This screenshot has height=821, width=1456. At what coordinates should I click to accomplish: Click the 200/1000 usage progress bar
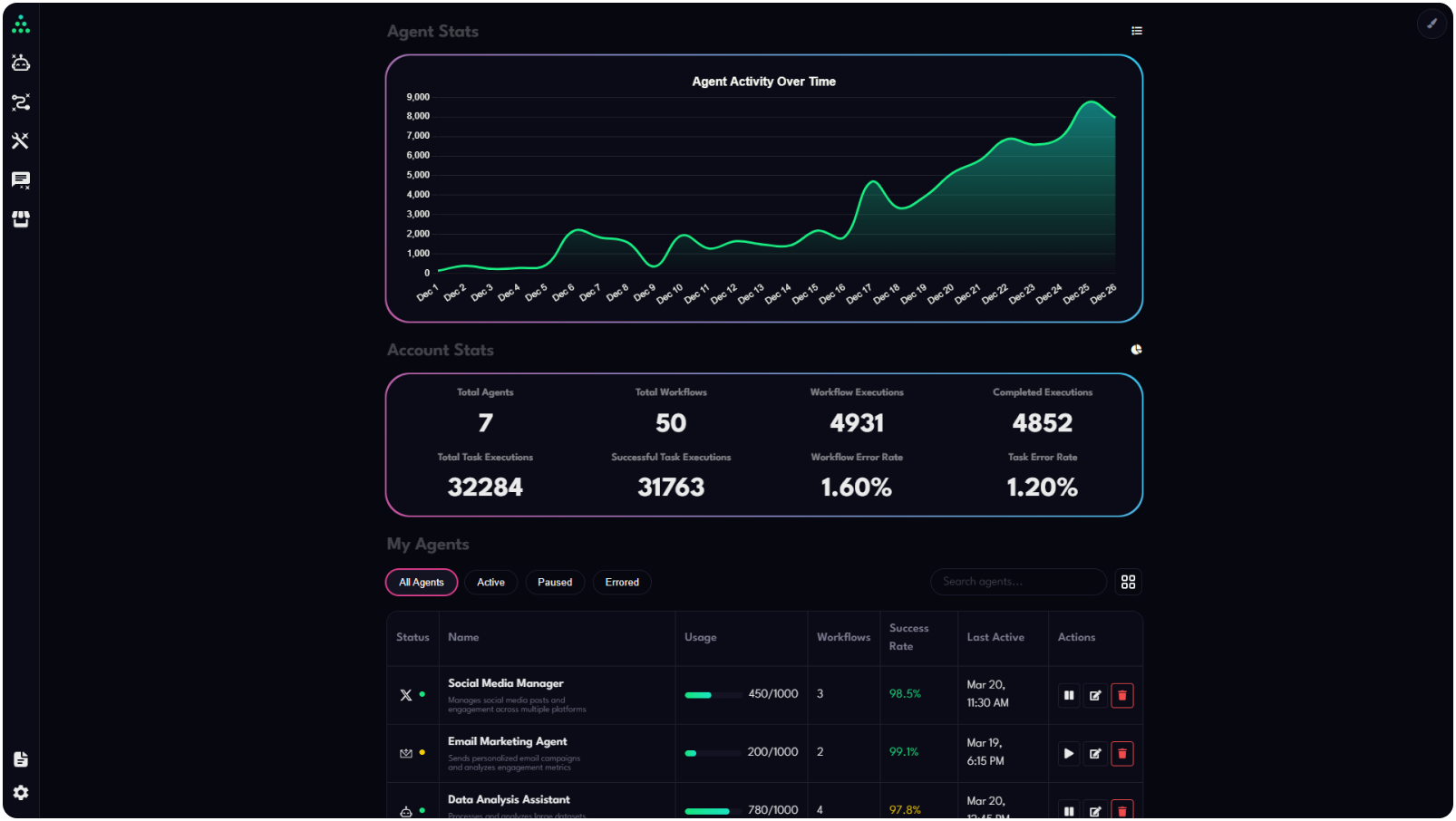click(x=713, y=753)
